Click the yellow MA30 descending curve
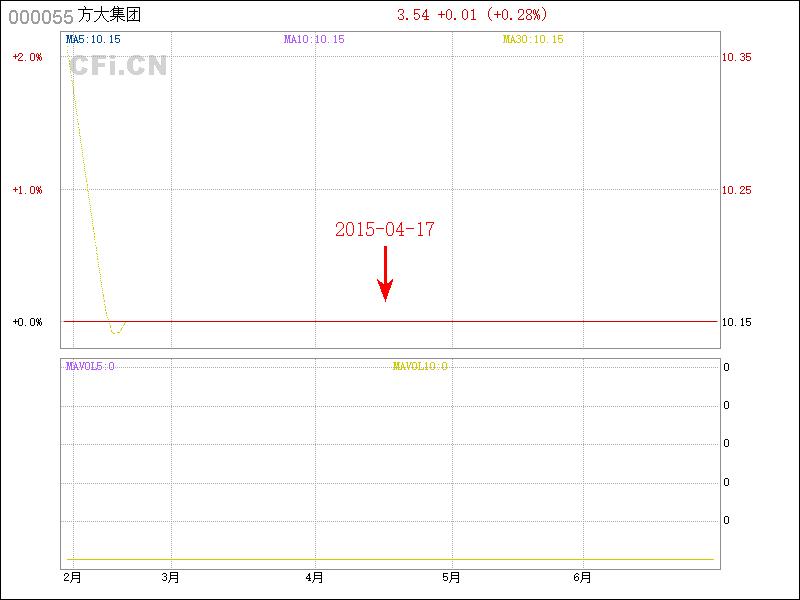Image resolution: width=800 pixels, height=600 pixels. pos(87,189)
